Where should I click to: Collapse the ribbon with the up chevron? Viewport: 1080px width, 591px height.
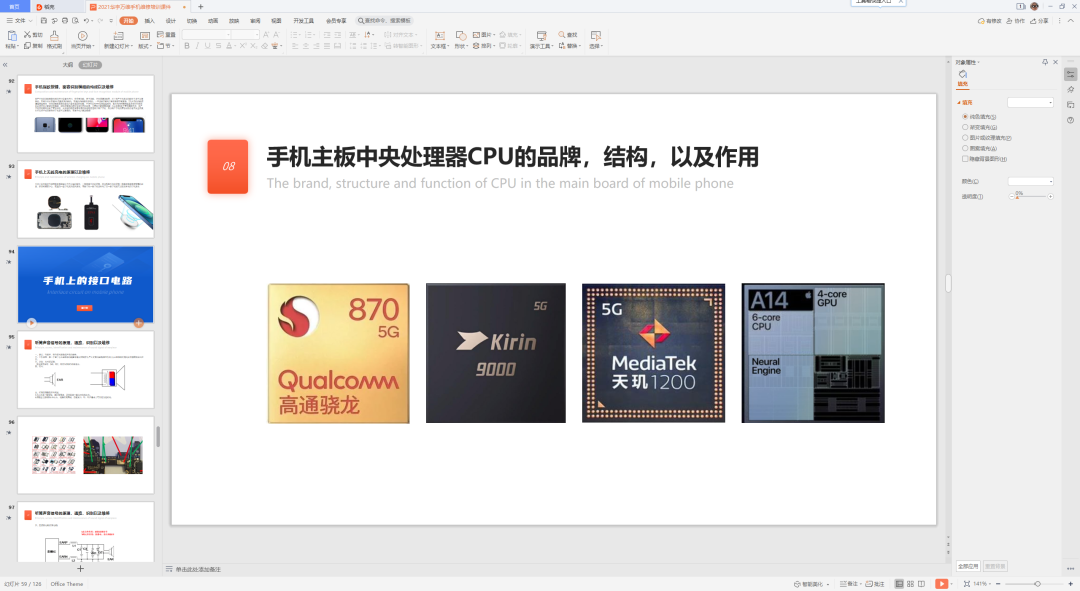pyautogui.click(x=1072, y=21)
